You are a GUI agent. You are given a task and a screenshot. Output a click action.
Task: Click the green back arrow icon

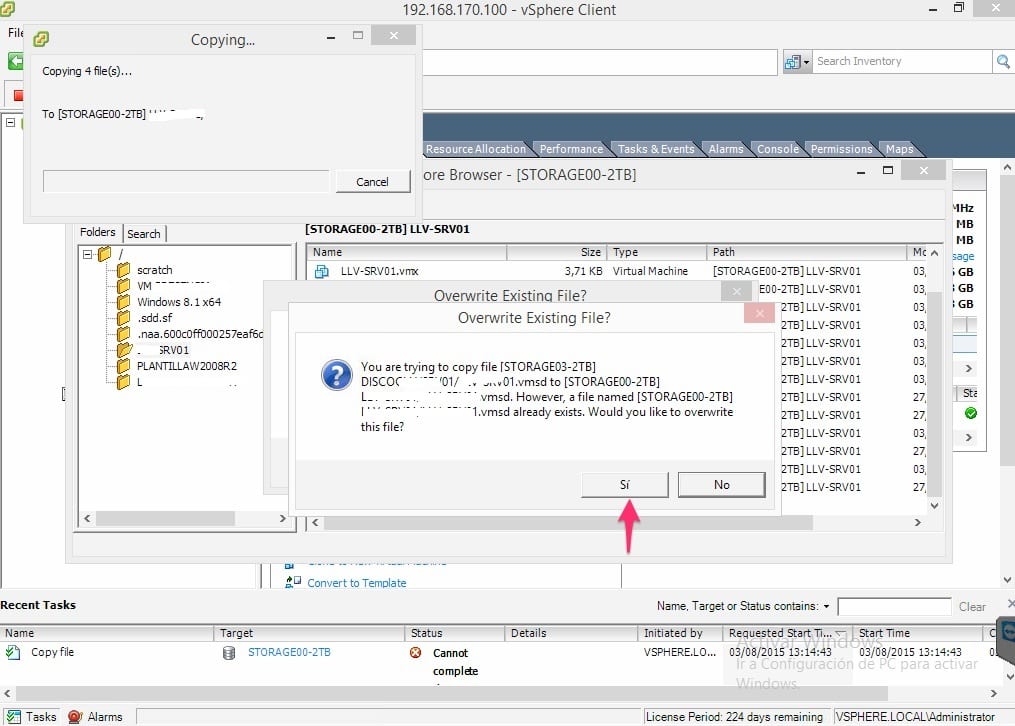tap(15, 61)
